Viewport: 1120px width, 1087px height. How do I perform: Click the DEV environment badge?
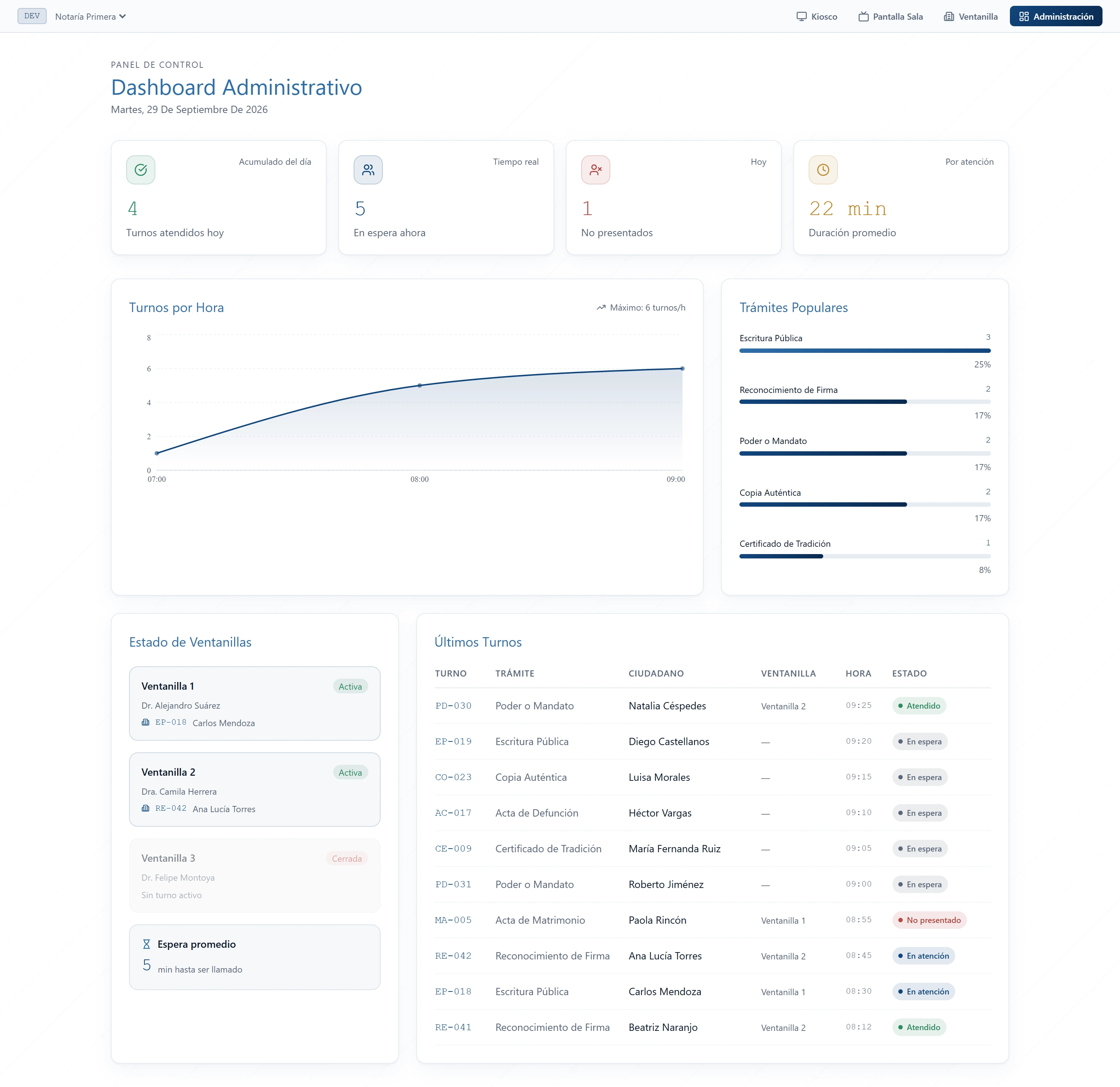32,16
